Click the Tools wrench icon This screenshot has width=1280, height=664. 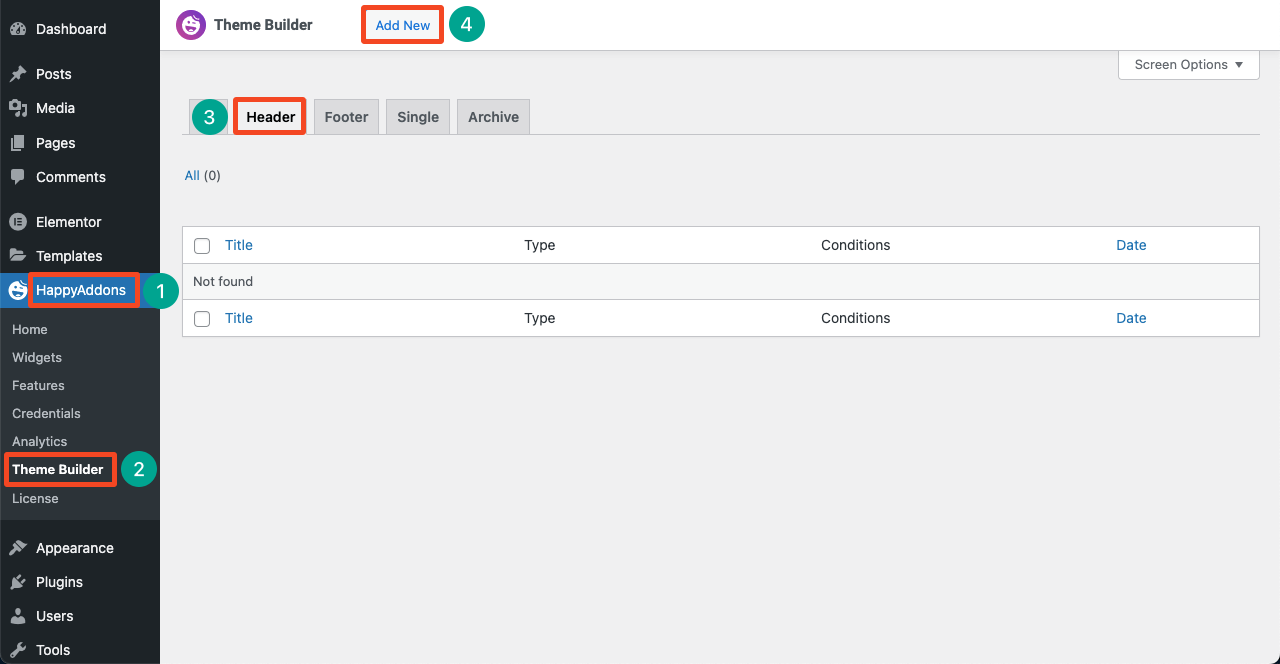click(x=18, y=650)
